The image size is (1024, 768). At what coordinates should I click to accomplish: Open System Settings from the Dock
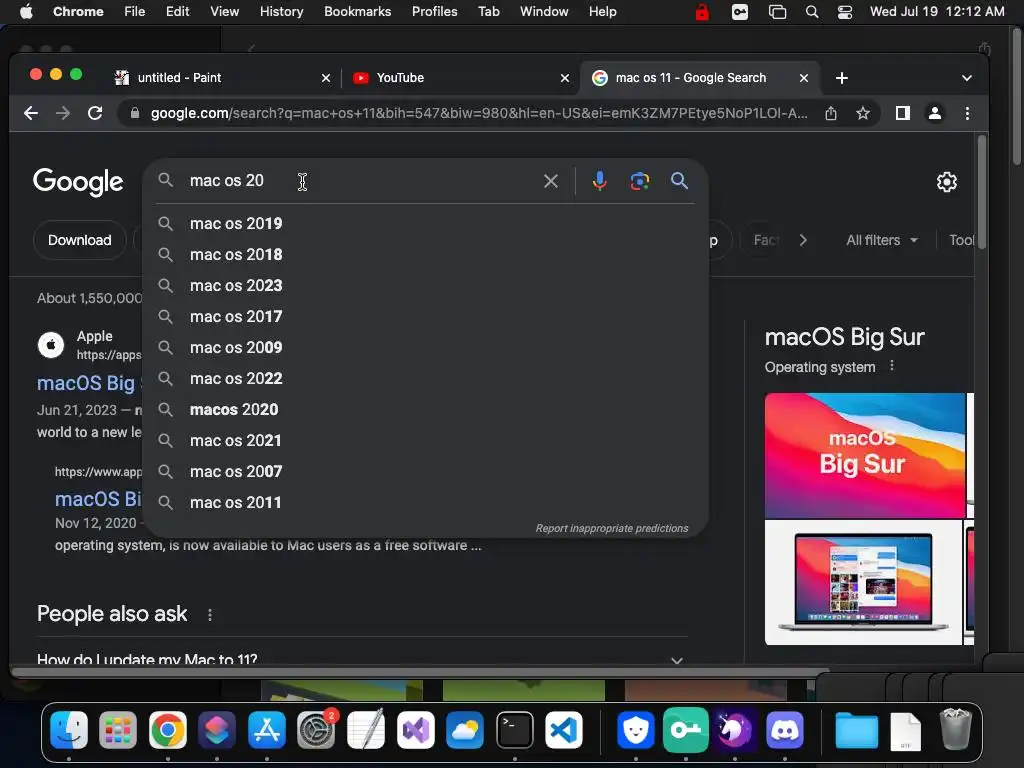tap(316, 729)
